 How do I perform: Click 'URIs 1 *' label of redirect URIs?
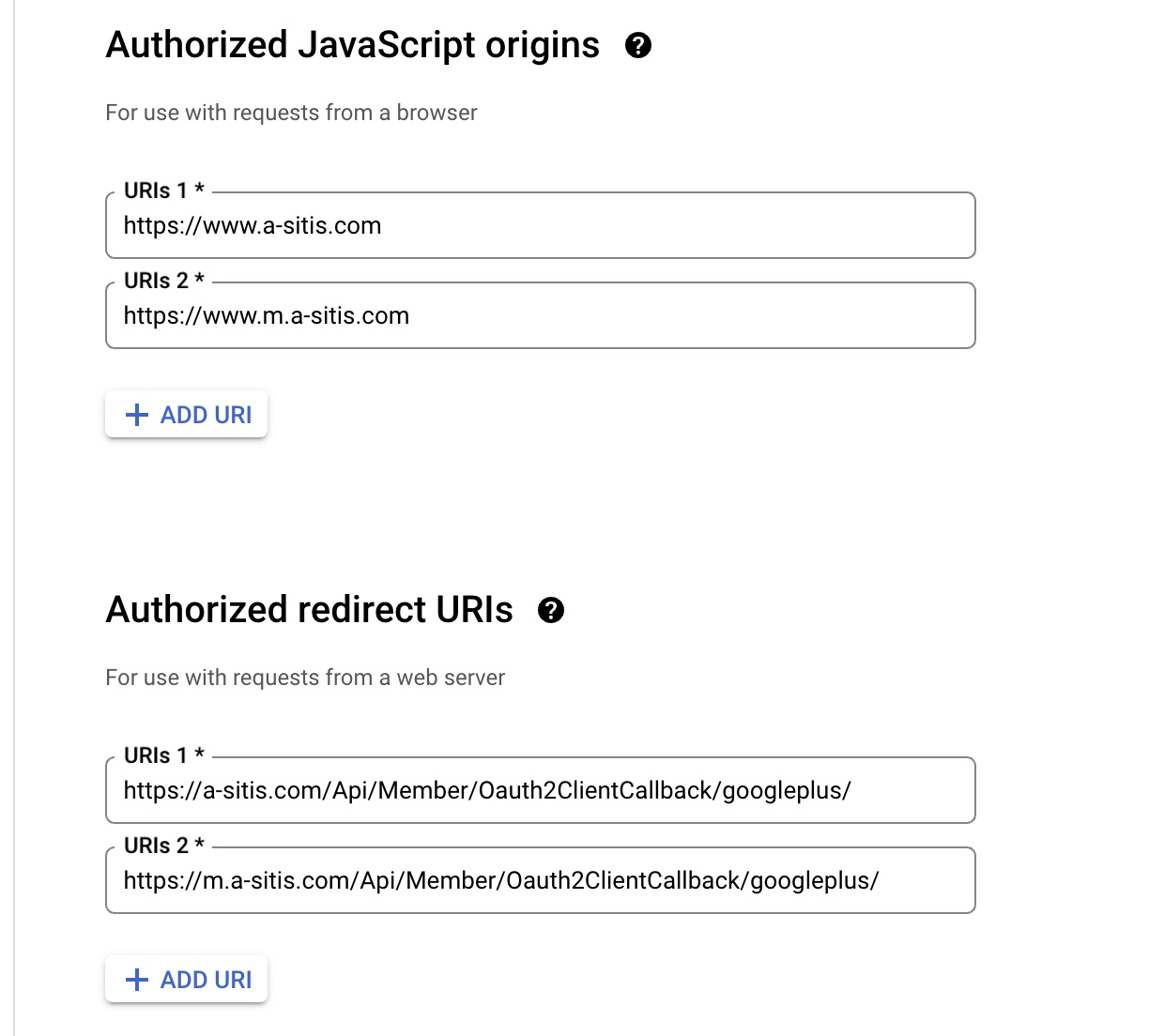point(163,755)
